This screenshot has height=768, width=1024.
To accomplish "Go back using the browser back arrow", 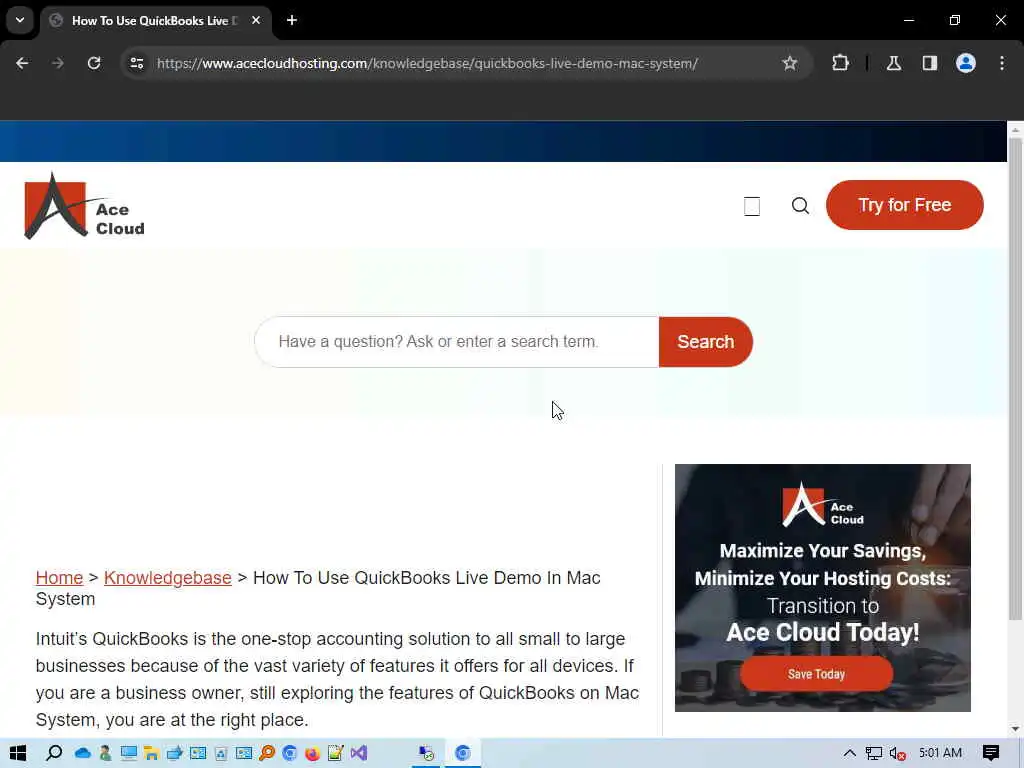I will pos(22,63).
